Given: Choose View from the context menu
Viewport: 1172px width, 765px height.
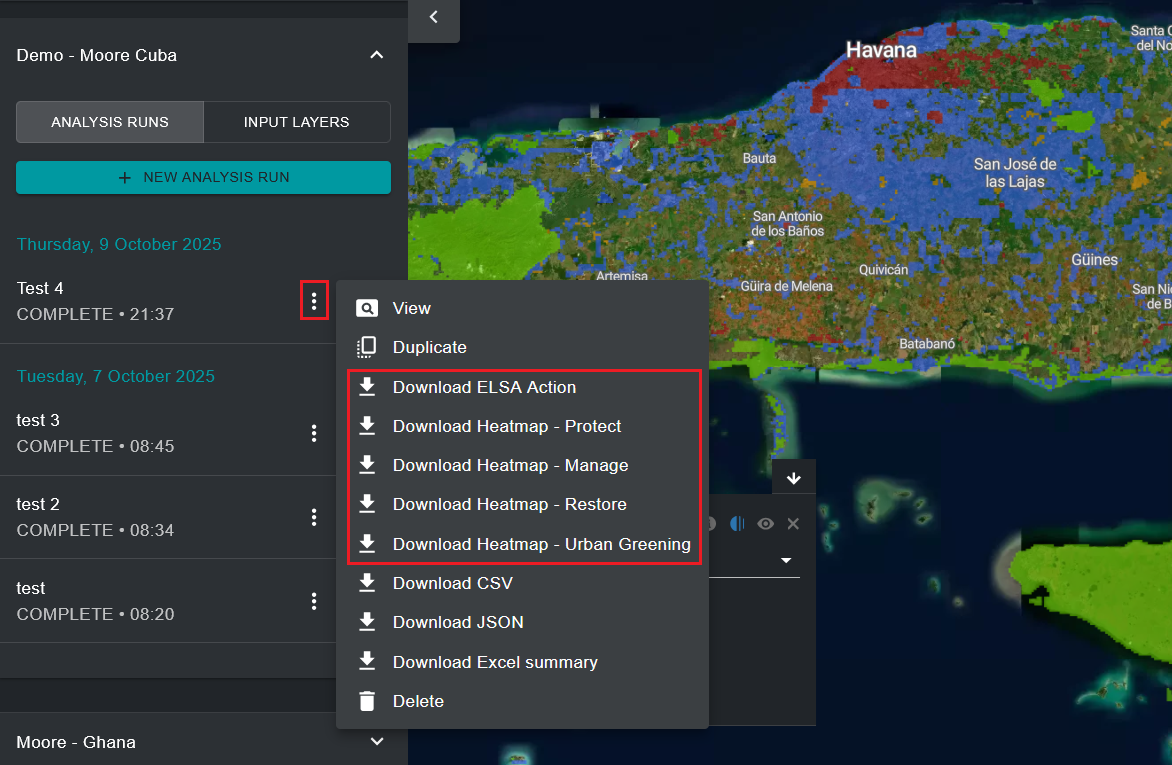Looking at the screenshot, I should (x=411, y=308).
